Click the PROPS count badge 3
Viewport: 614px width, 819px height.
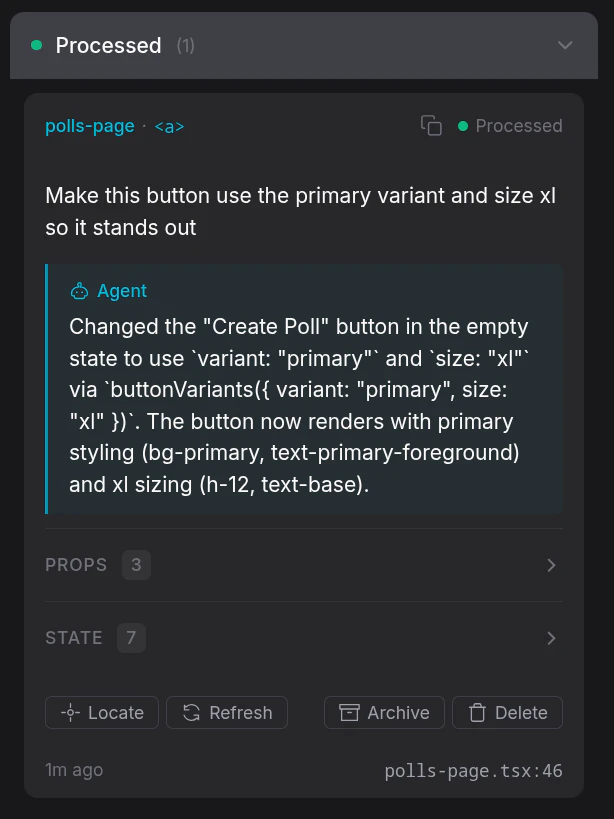coord(136,565)
